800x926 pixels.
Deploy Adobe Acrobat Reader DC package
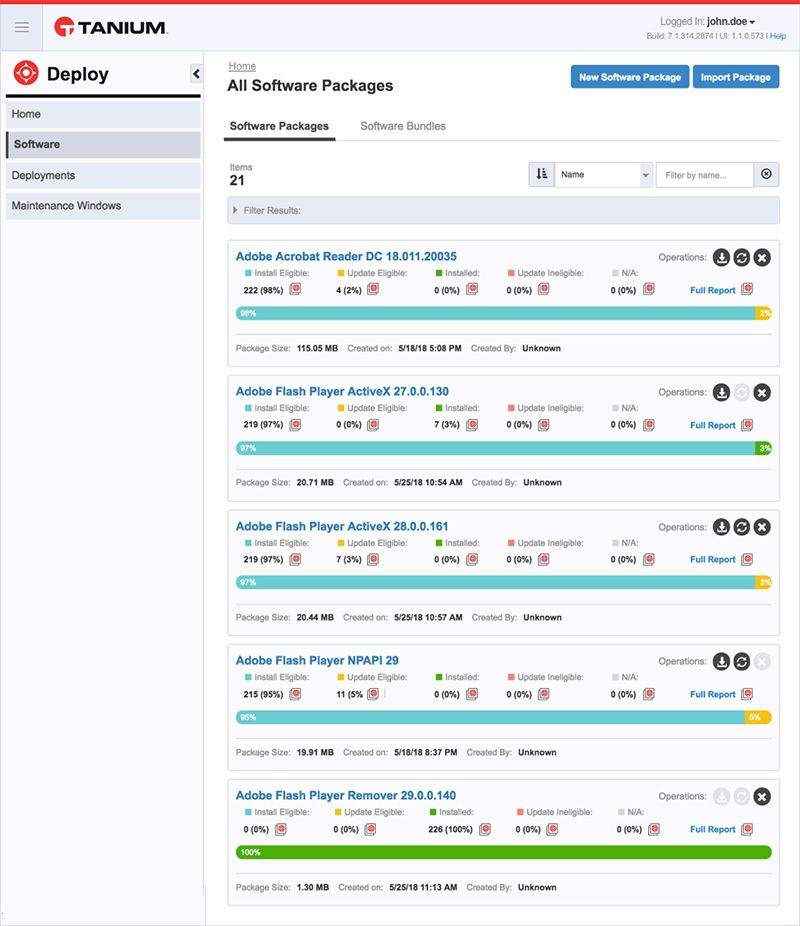click(721, 257)
